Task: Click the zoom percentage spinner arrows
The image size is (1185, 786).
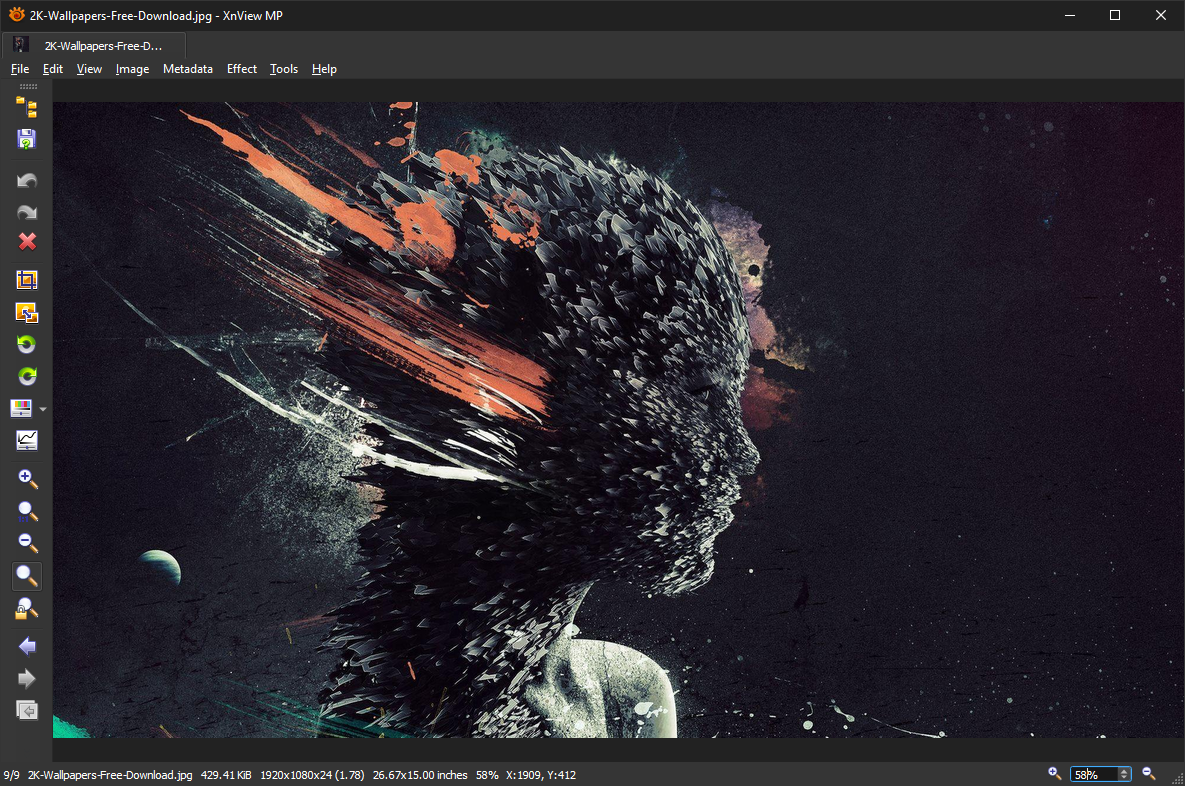Action: point(1125,774)
